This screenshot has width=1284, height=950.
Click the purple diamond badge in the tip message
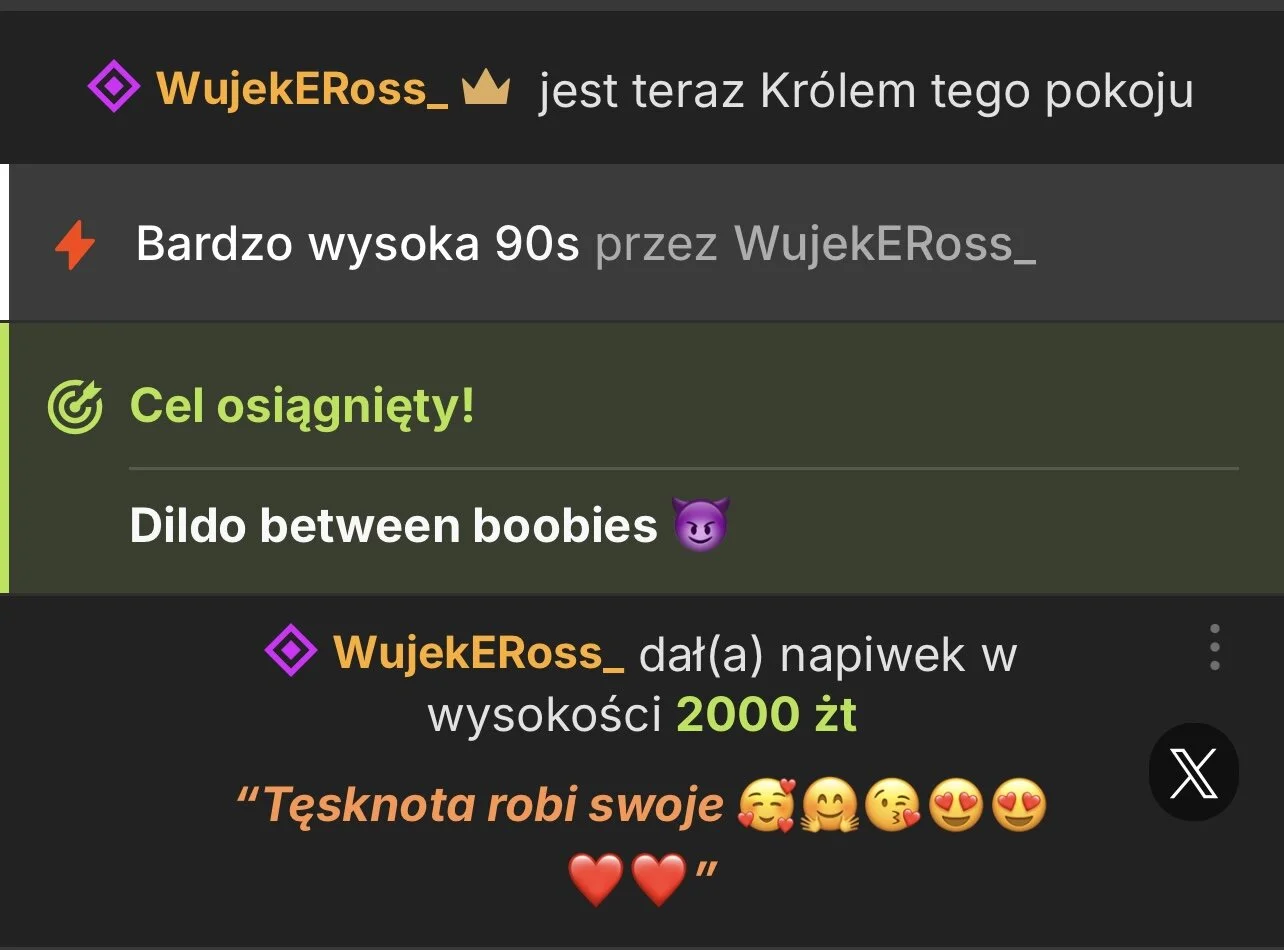point(291,652)
